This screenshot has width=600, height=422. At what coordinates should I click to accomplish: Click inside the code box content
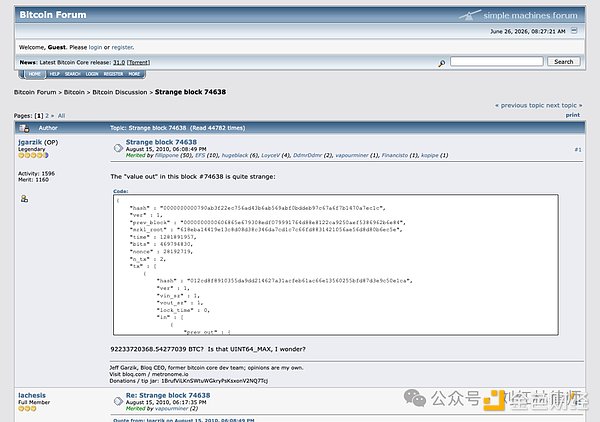coord(336,265)
